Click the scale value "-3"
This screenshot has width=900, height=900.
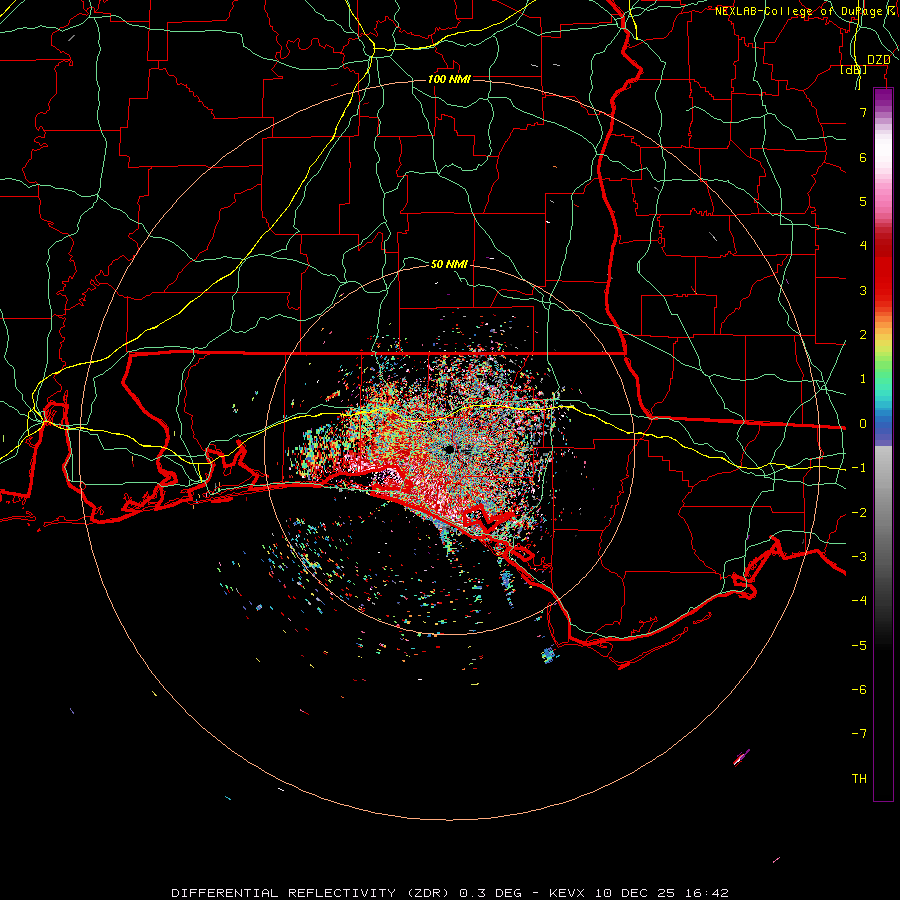(859, 557)
